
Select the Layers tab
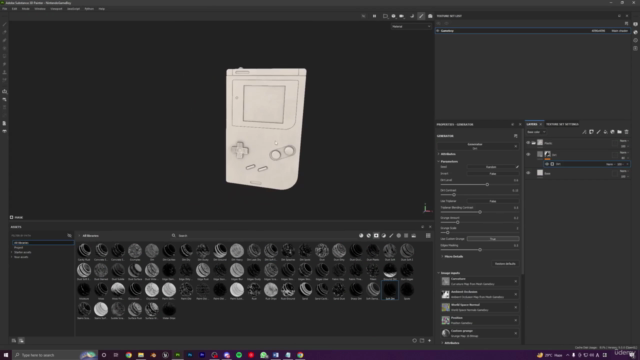(532, 124)
